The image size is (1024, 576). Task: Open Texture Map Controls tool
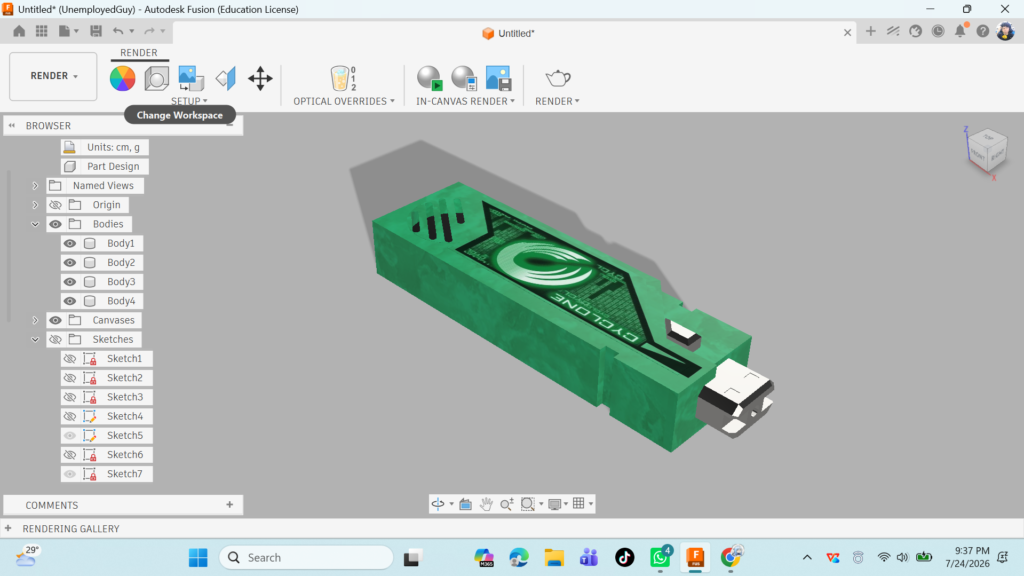coord(225,78)
